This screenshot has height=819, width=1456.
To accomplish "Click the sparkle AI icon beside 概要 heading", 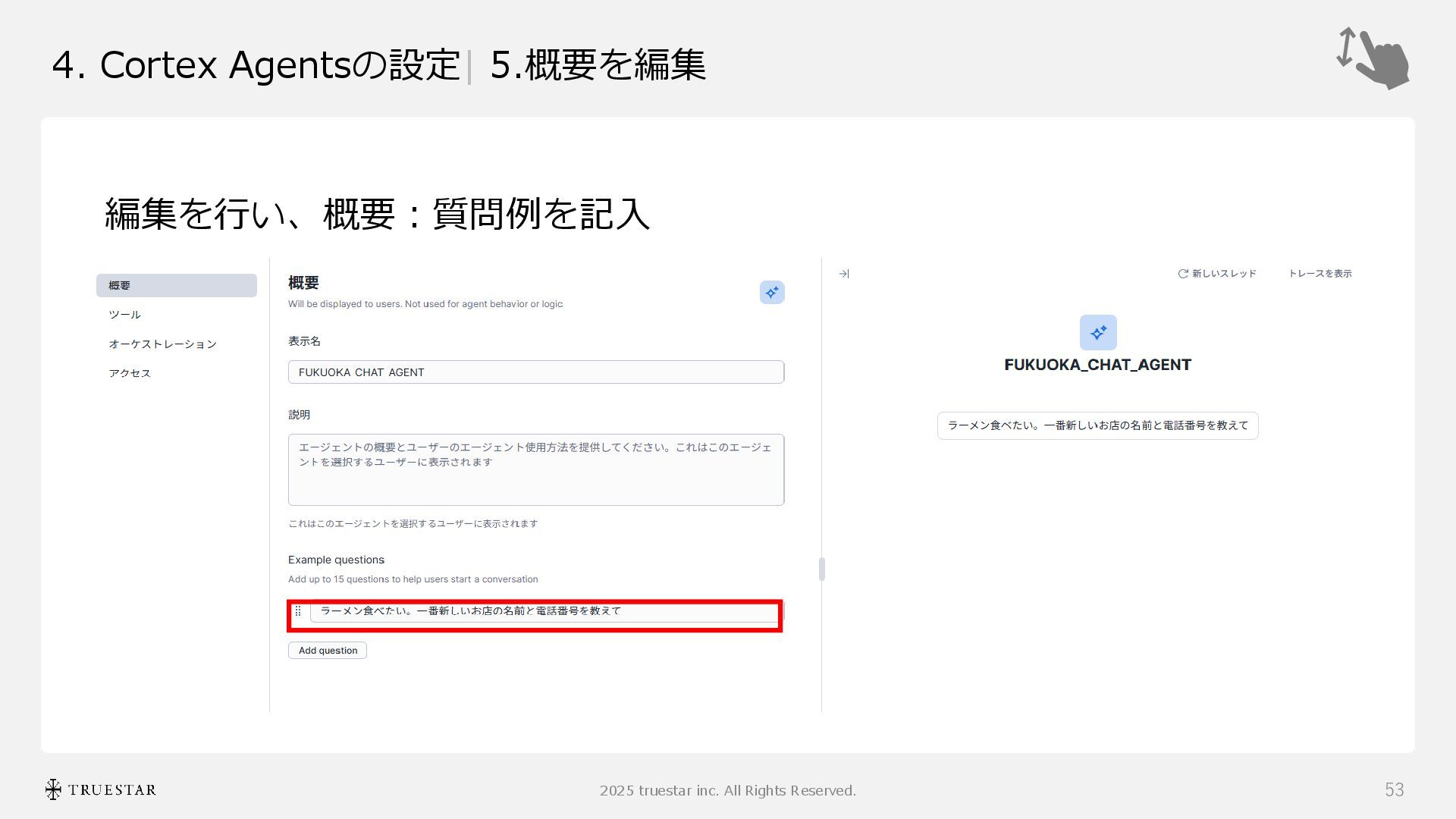I will coord(771,293).
